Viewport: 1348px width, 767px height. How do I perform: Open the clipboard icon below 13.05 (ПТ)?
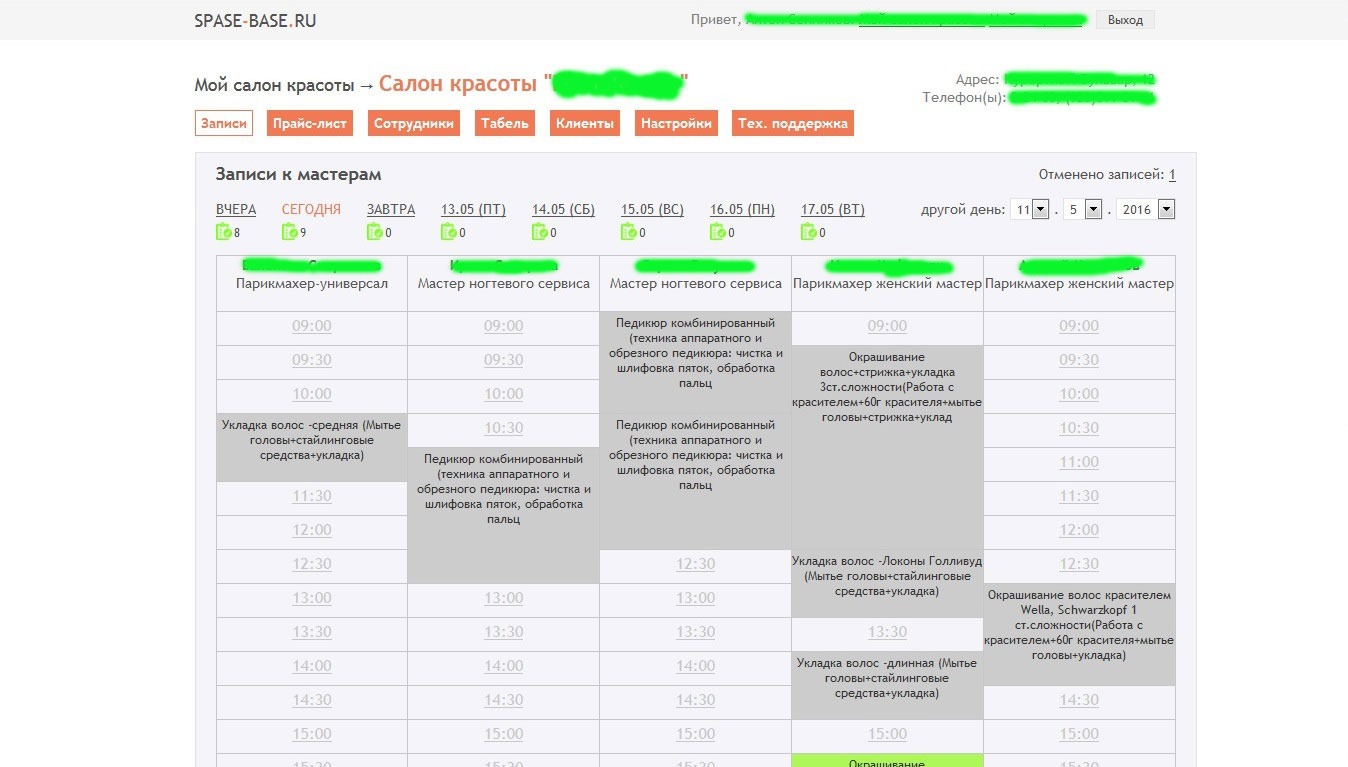[x=449, y=232]
